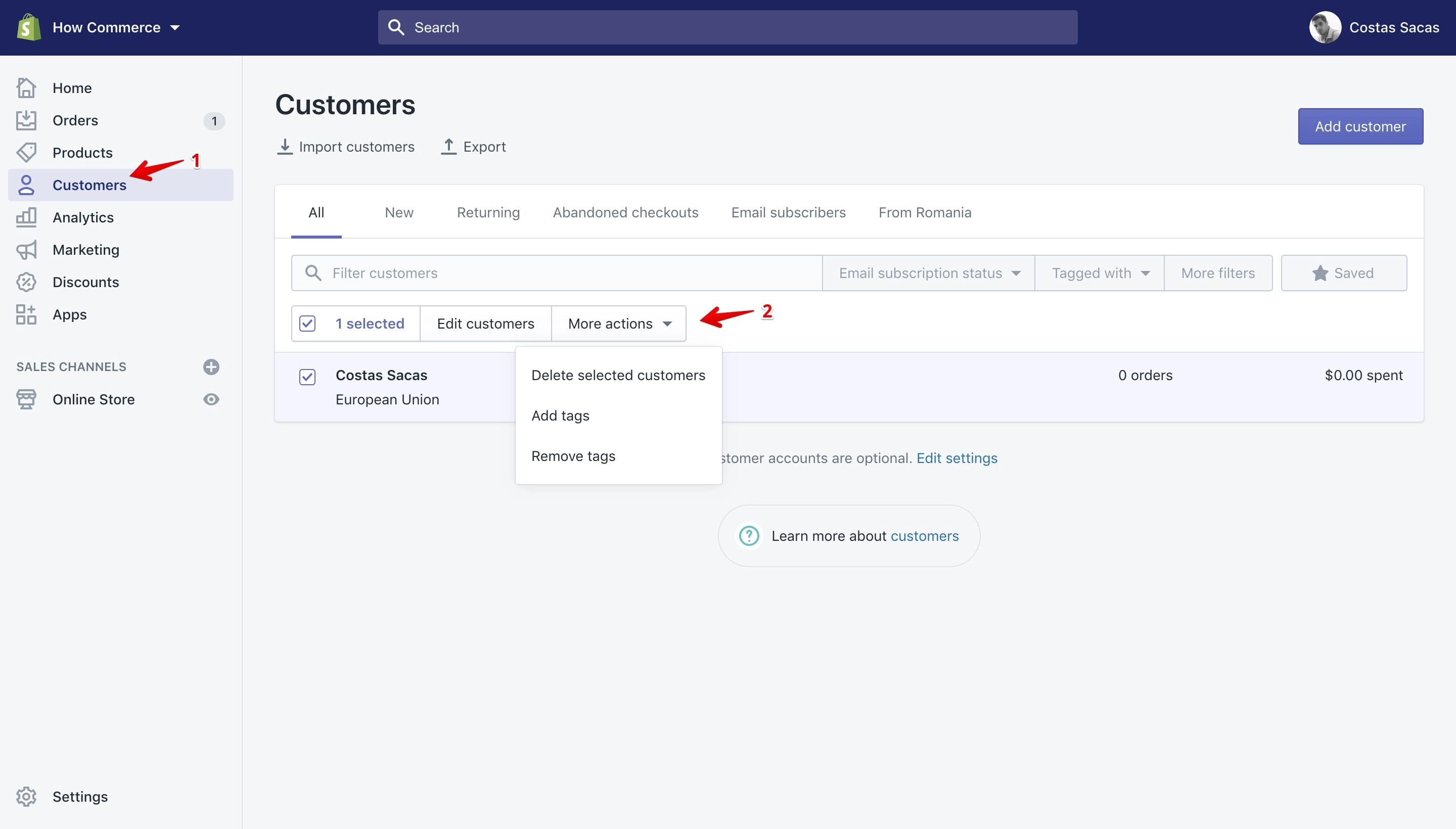Click the Settings gear icon

(26, 797)
